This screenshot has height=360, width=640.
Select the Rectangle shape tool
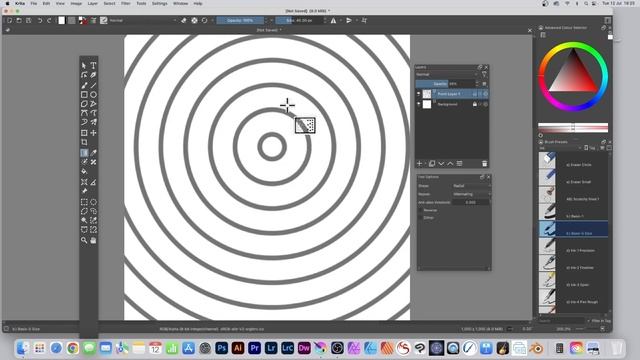point(84,95)
